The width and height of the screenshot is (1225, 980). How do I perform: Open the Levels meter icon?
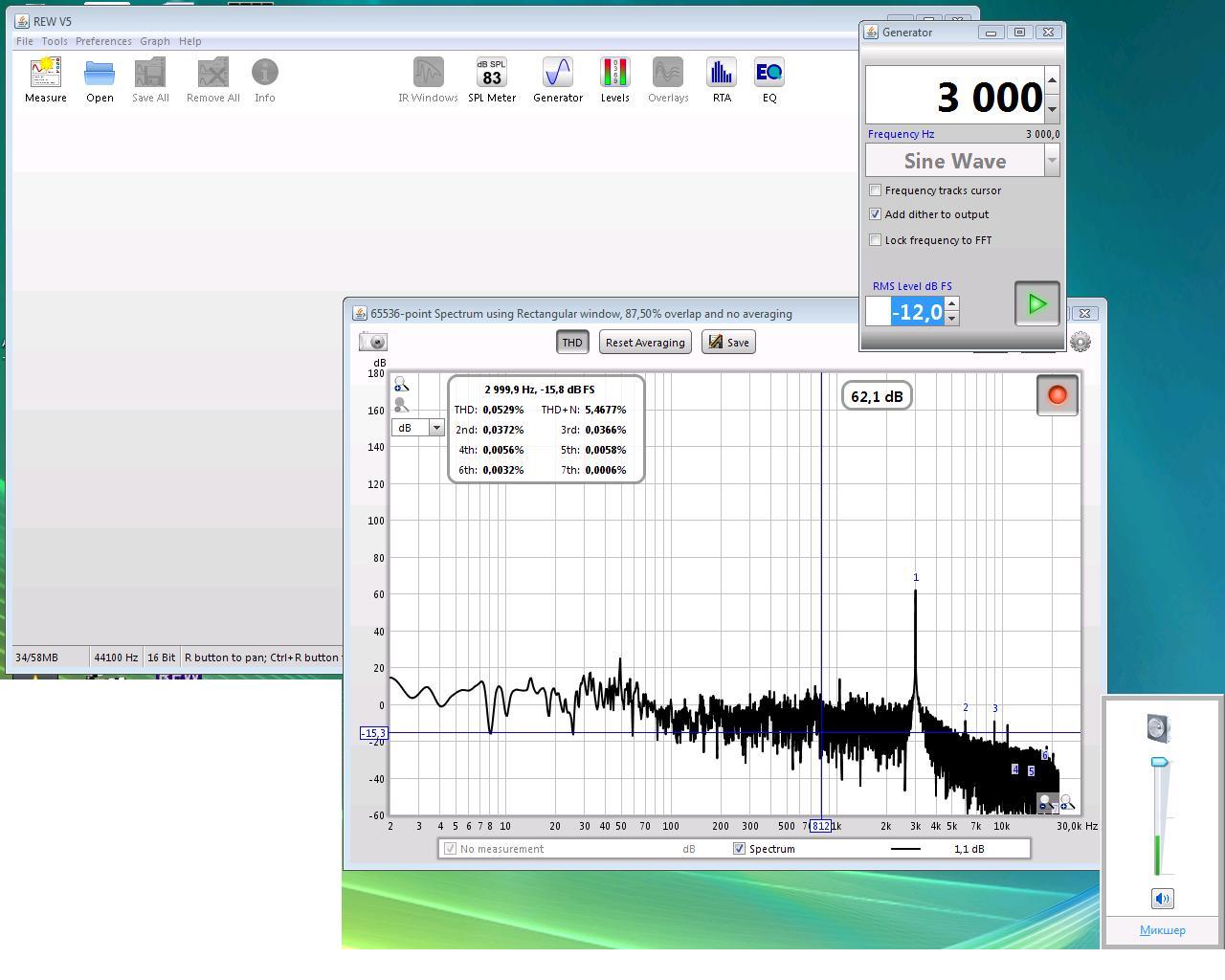tap(614, 80)
